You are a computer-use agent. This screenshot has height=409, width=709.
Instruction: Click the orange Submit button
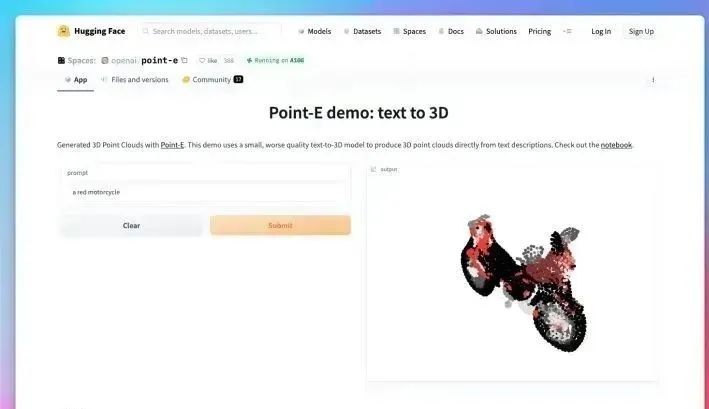(280, 225)
